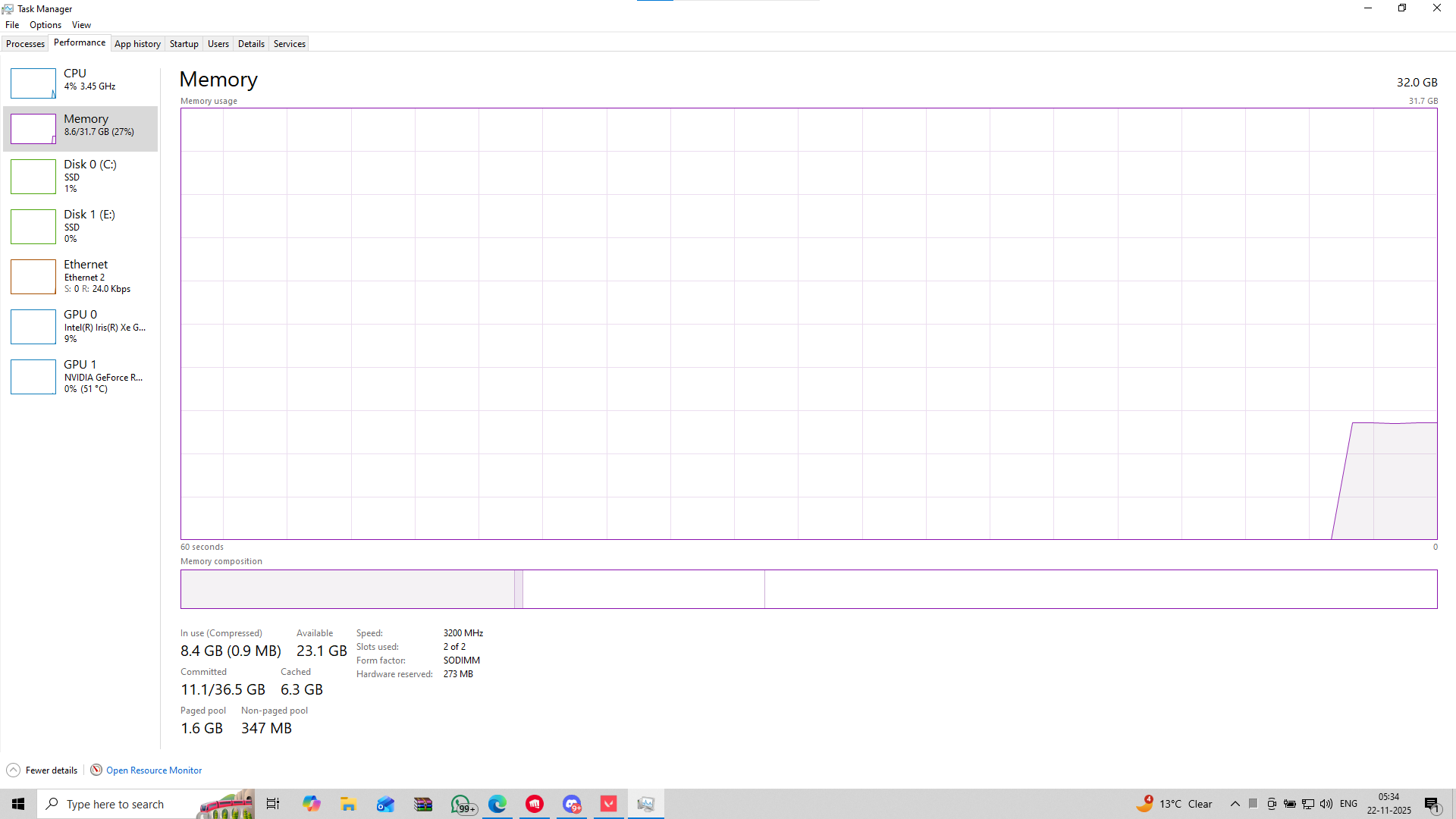The image size is (1456, 819).
Task: Show hidden system tray icons chevron
Action: pyautogui.click(x=1235, y=804)
